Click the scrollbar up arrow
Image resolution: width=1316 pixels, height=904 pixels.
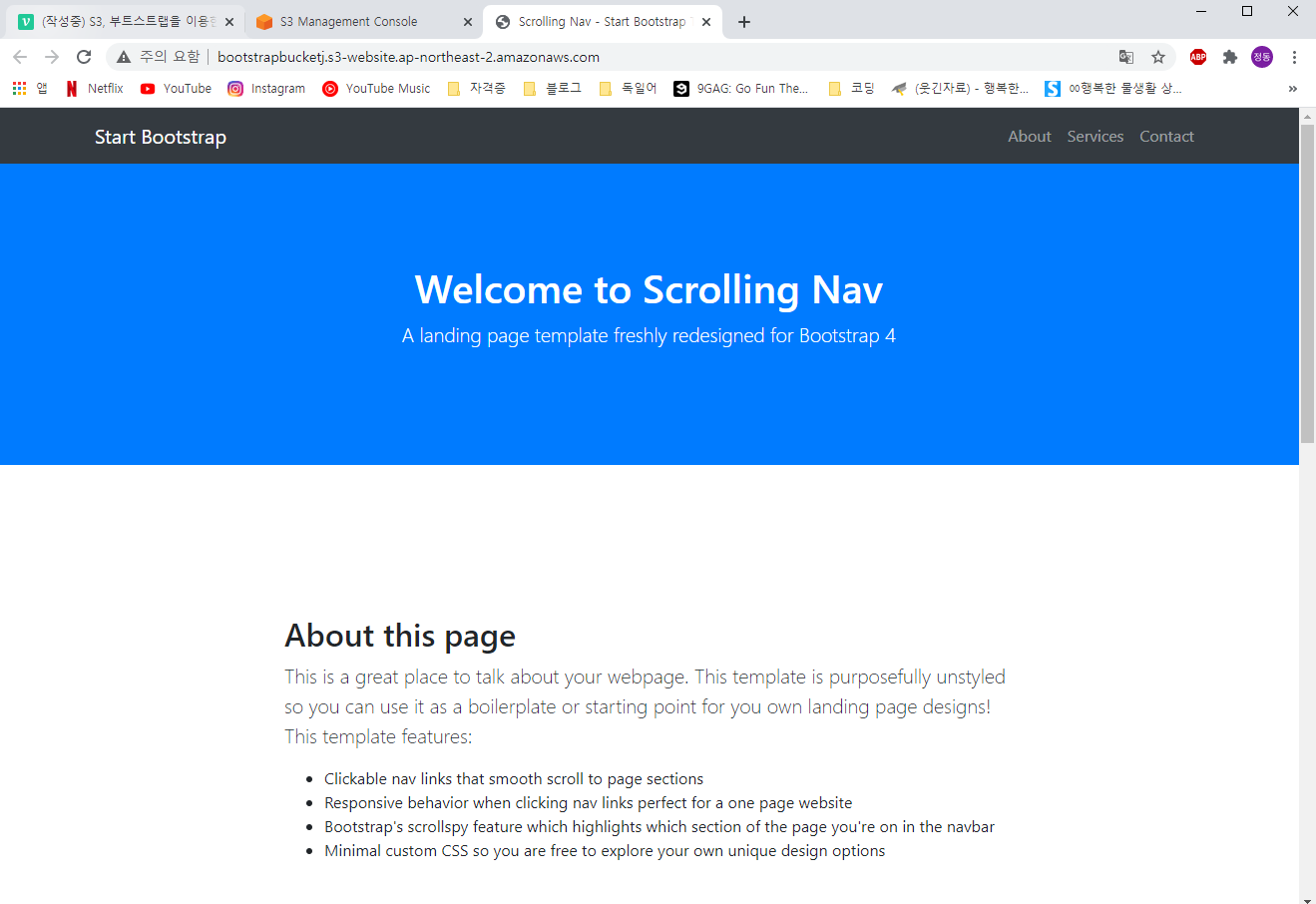(1307, 116)
